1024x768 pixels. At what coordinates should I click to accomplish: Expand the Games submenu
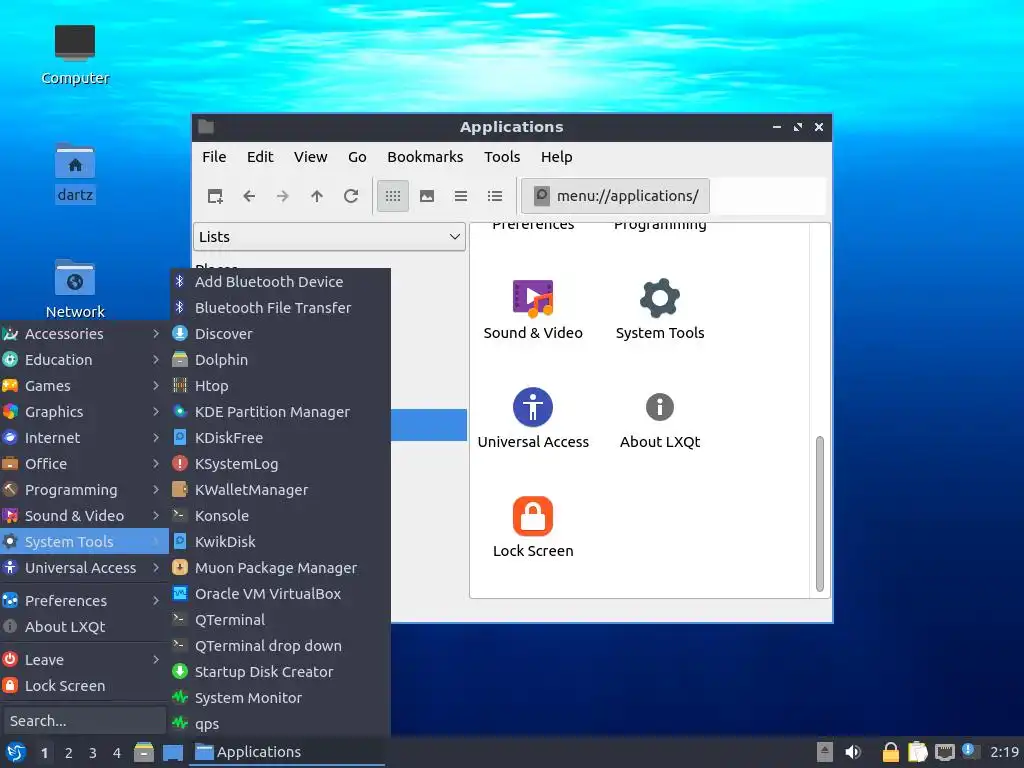[84, 386]
